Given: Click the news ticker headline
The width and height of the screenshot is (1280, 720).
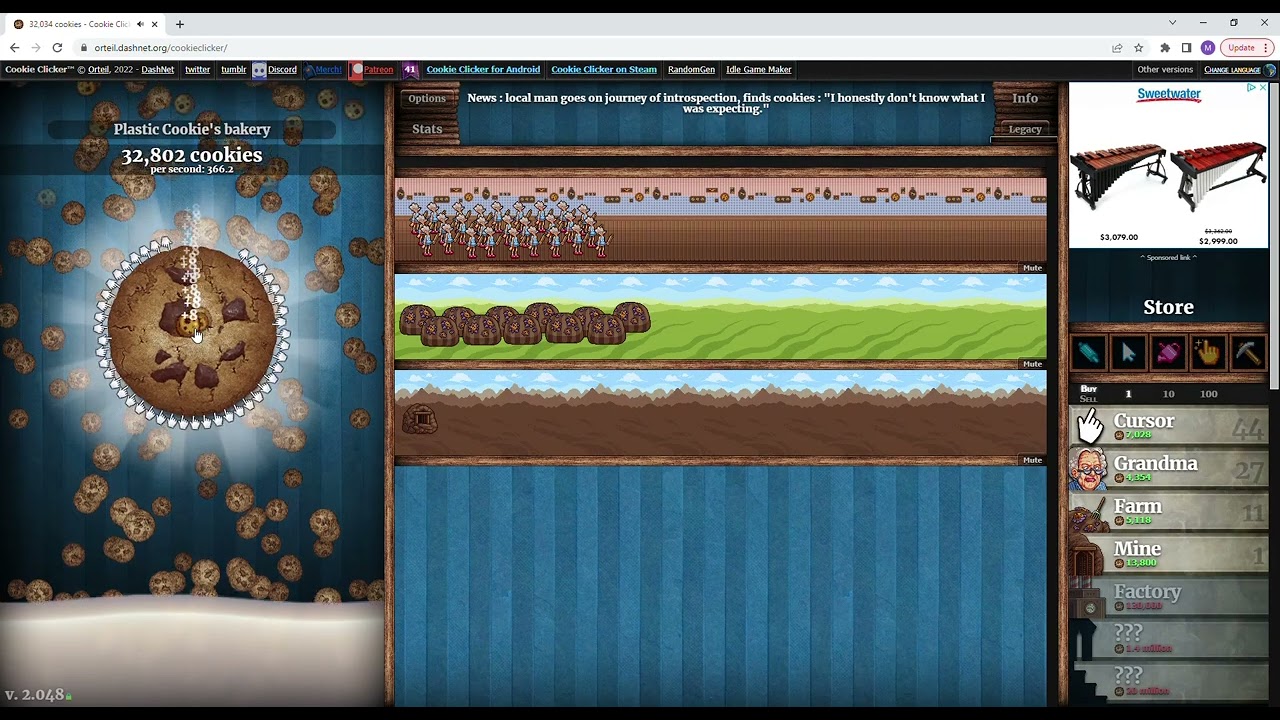Looking at the screenshot, I should pyautogui.click(x=726, y=103).
